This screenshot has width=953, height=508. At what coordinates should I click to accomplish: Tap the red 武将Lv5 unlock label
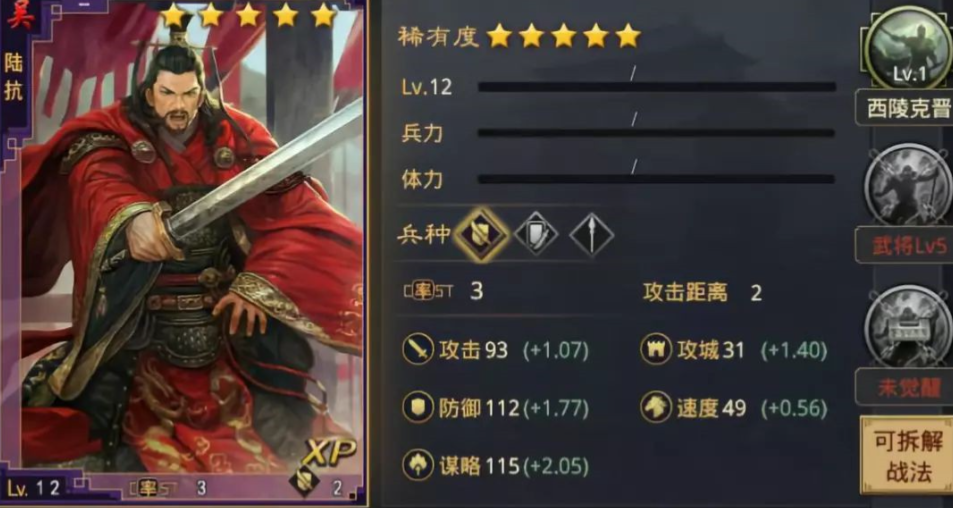907,246
